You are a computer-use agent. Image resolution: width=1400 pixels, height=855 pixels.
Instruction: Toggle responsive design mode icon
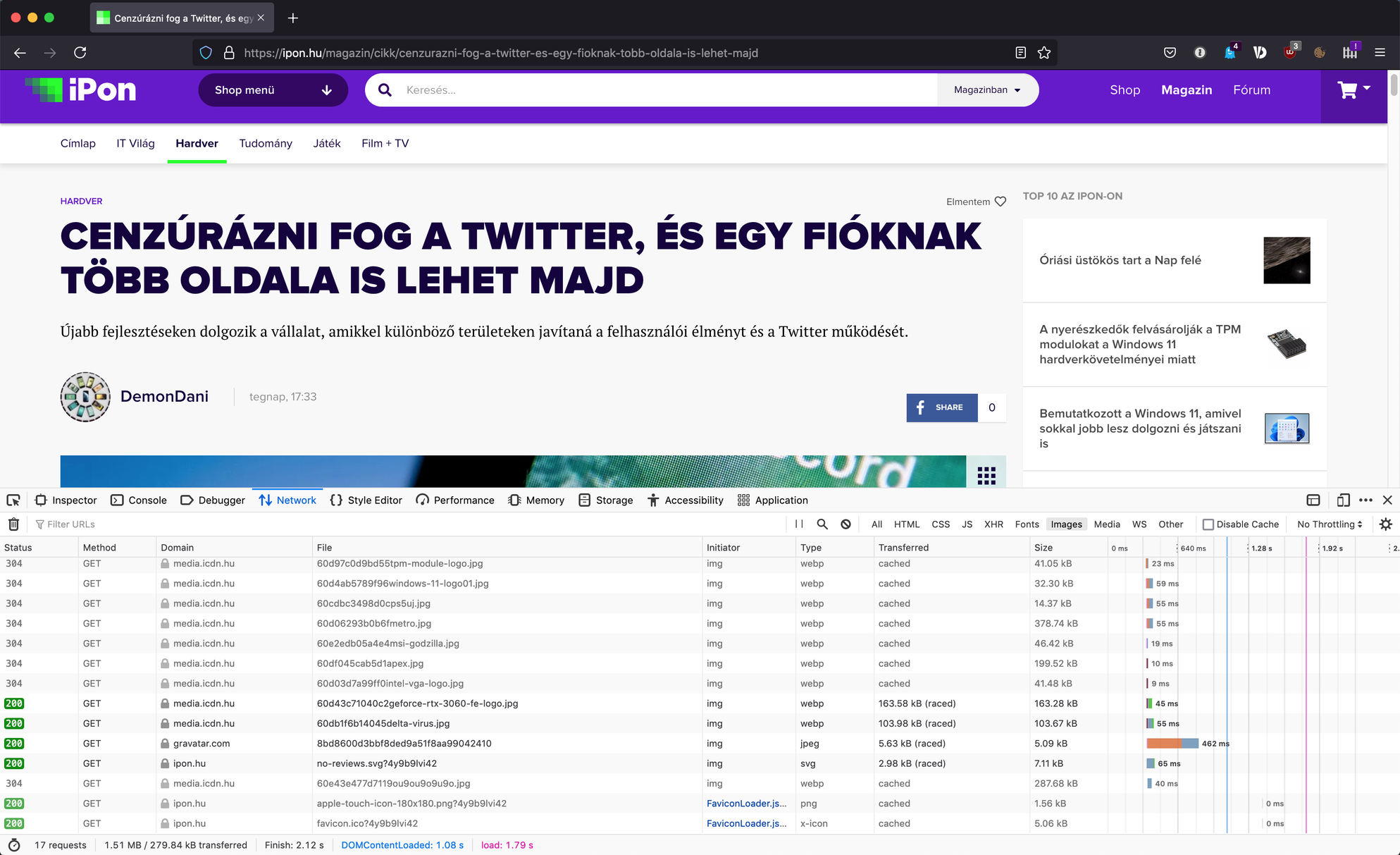tap(1343, 500)
